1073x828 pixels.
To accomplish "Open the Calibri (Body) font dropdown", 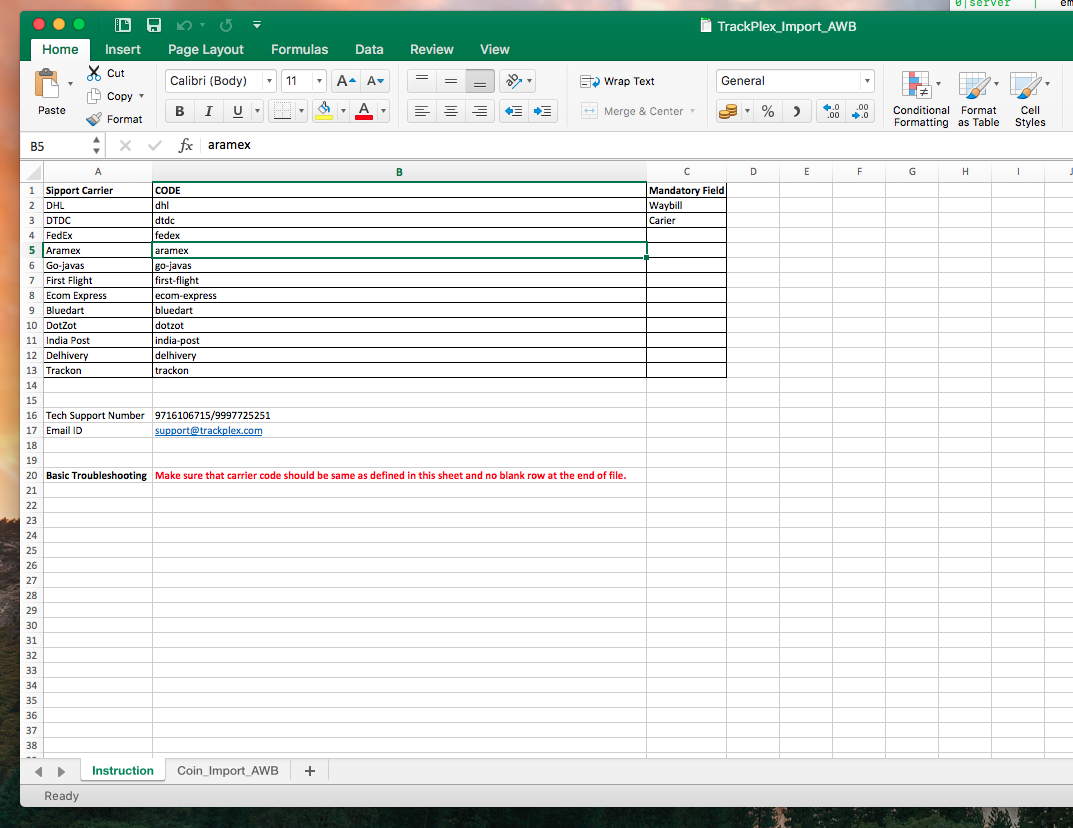I will coord(220,81).
